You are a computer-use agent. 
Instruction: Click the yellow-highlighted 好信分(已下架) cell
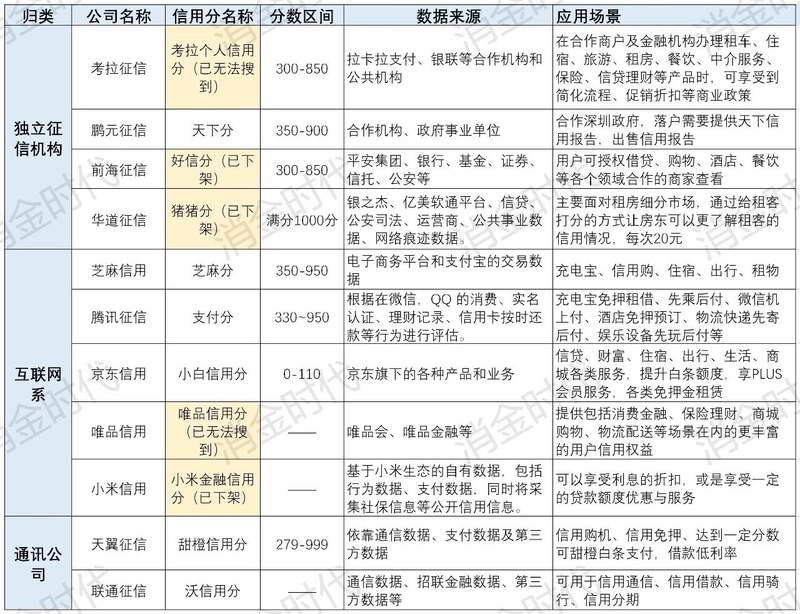212,169
